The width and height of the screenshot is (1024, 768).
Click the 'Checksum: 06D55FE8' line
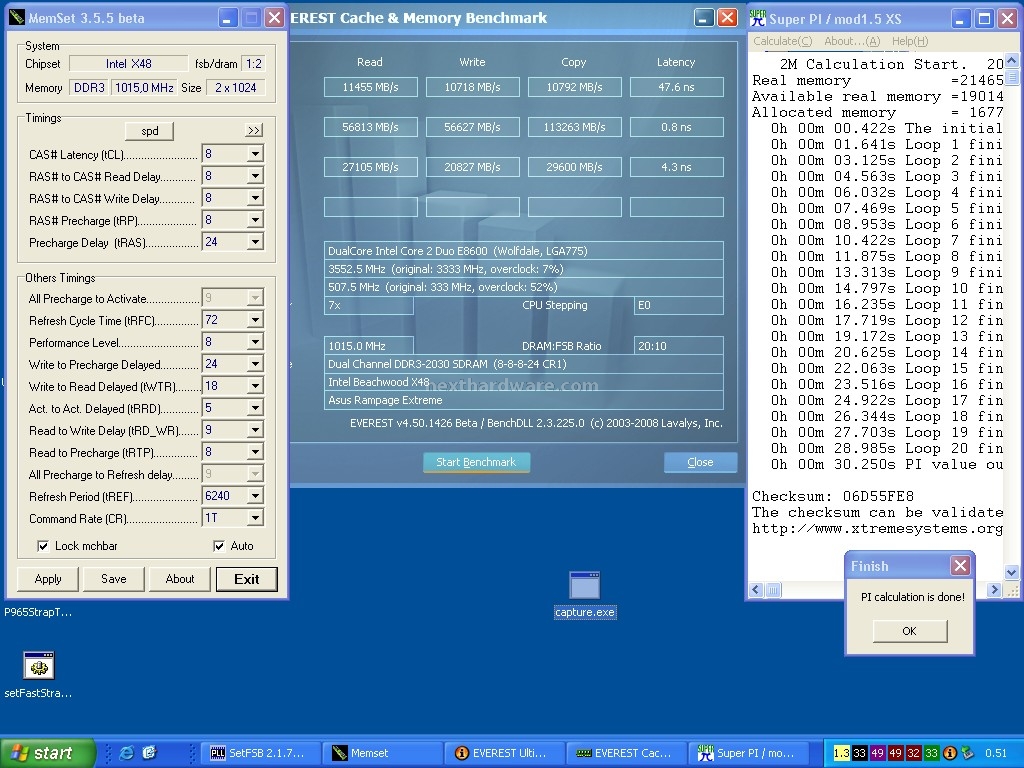(833, 496)
